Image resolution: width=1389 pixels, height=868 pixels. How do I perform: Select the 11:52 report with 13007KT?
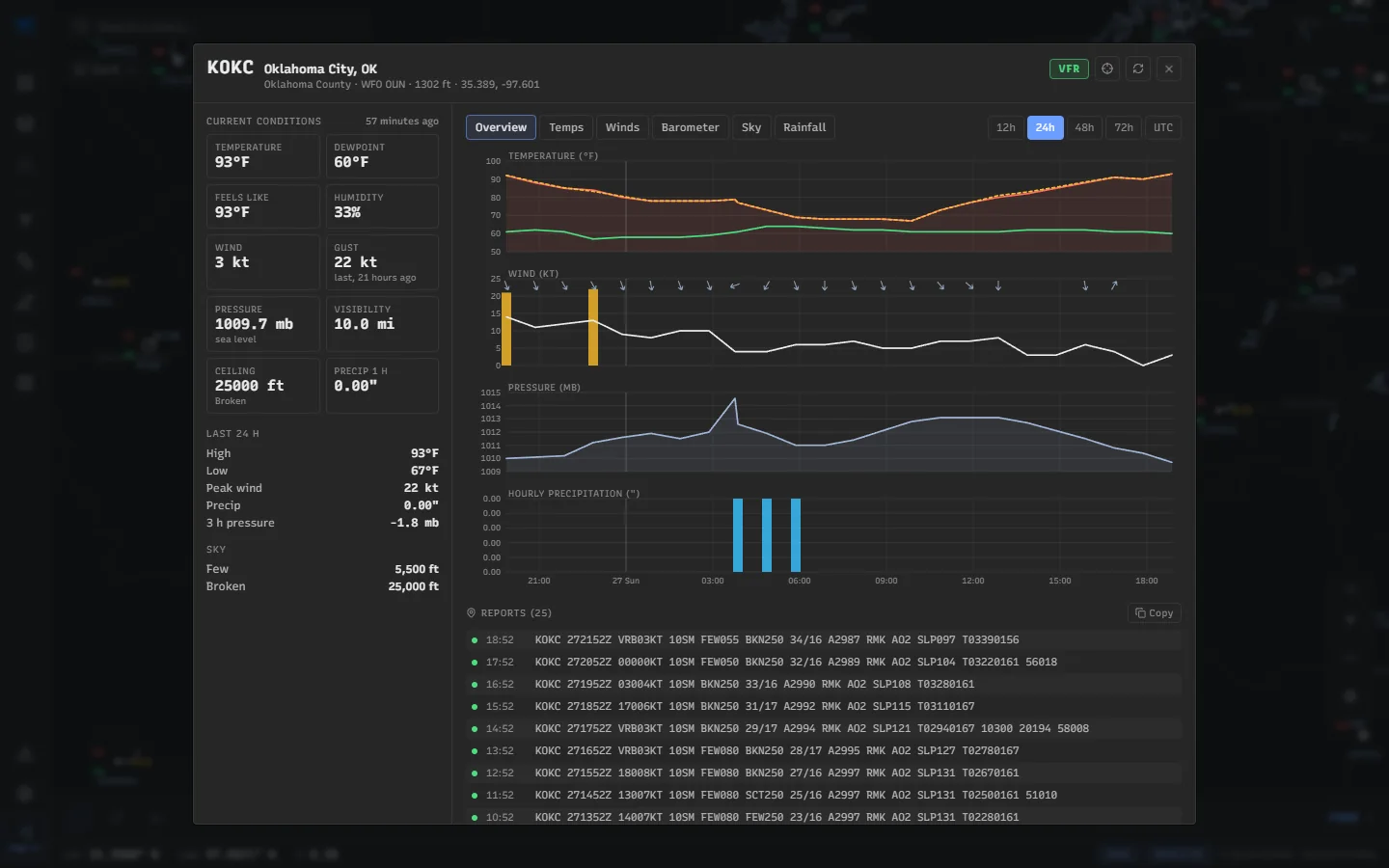pyautogui.click(x=824, y=795)
